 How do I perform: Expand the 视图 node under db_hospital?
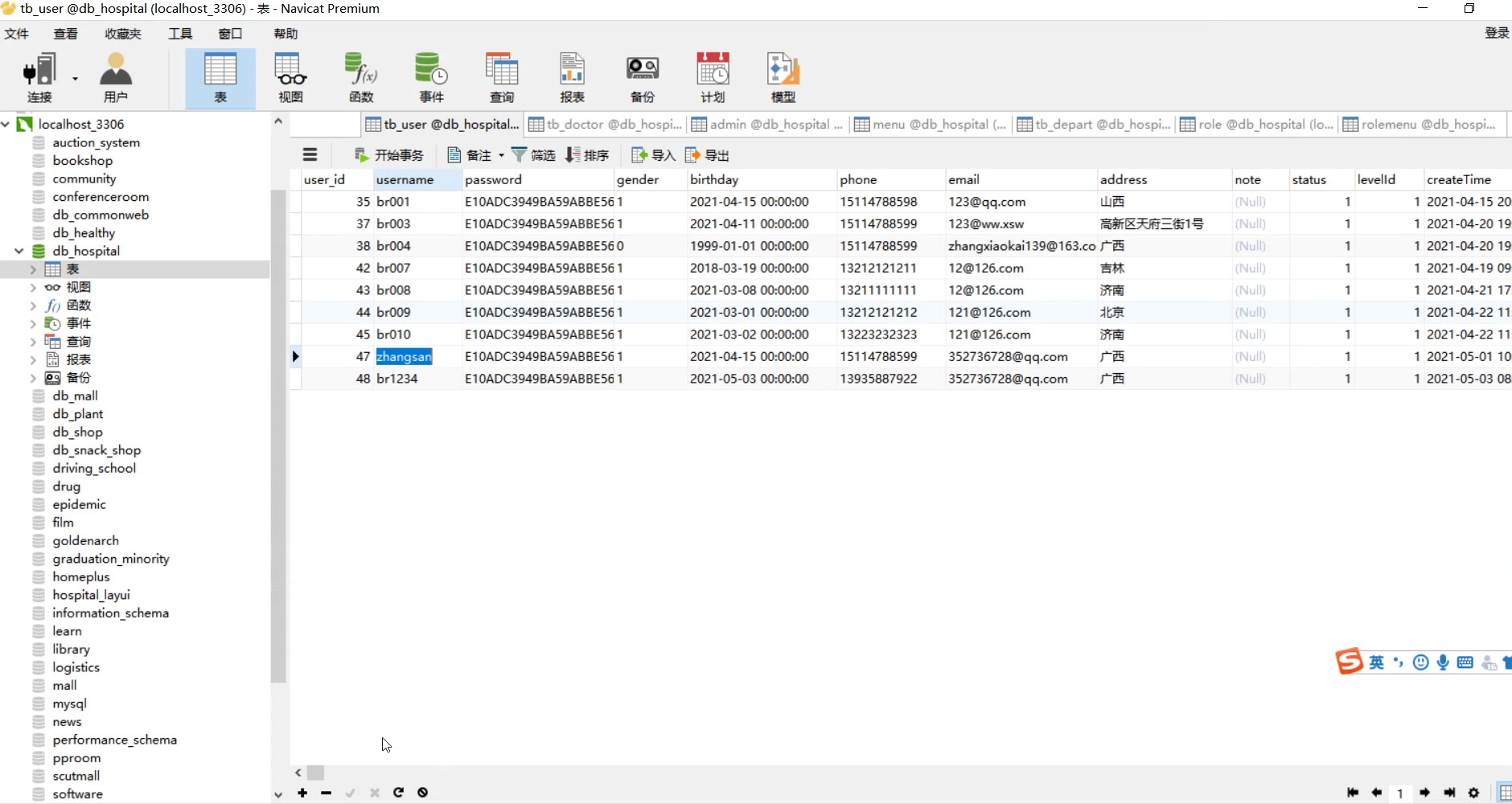point(33,287)
